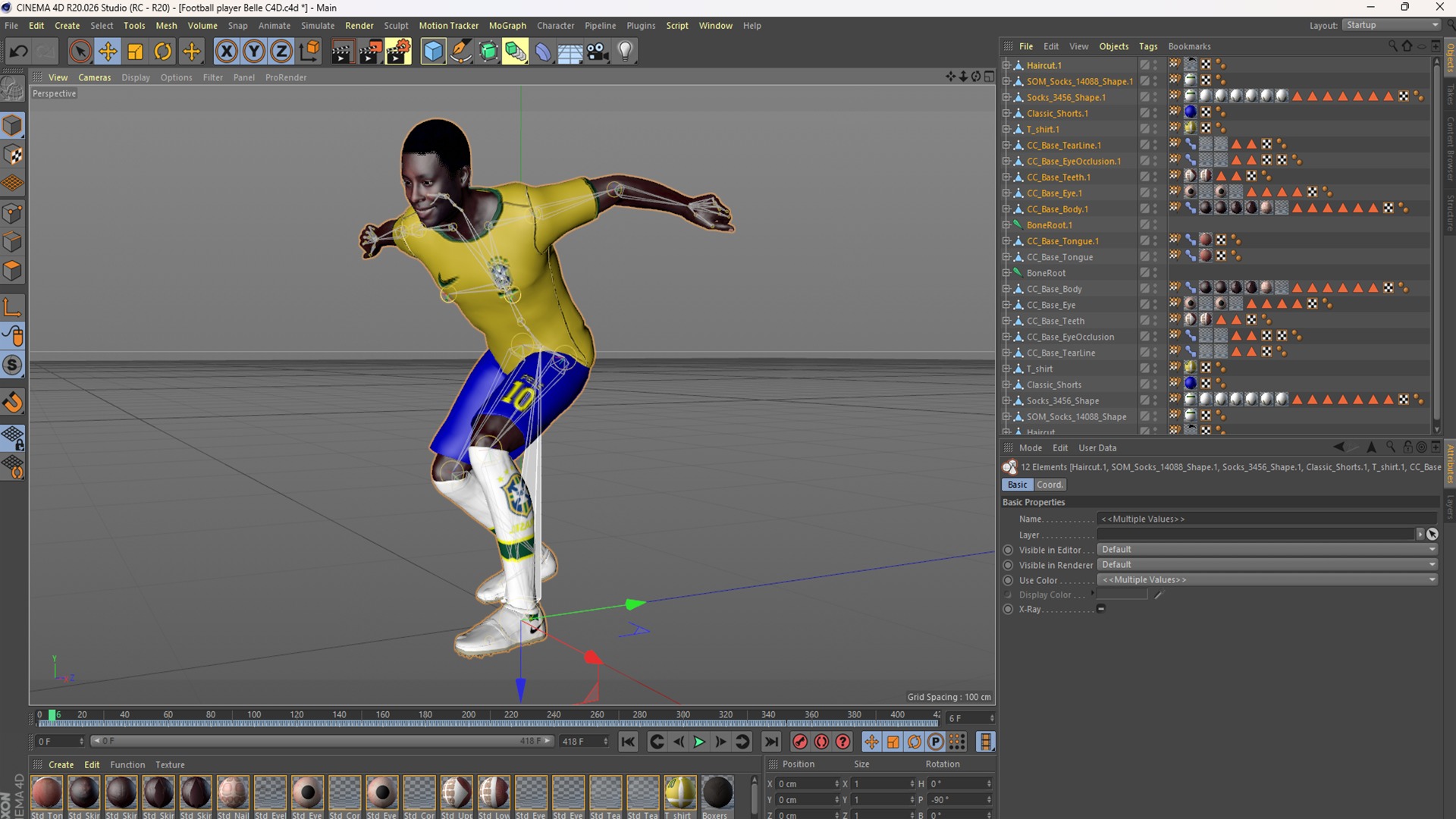Select the Basic tab in Attributes
The height and width of the screenshot is (819, 1456).
click(1017, 485)
